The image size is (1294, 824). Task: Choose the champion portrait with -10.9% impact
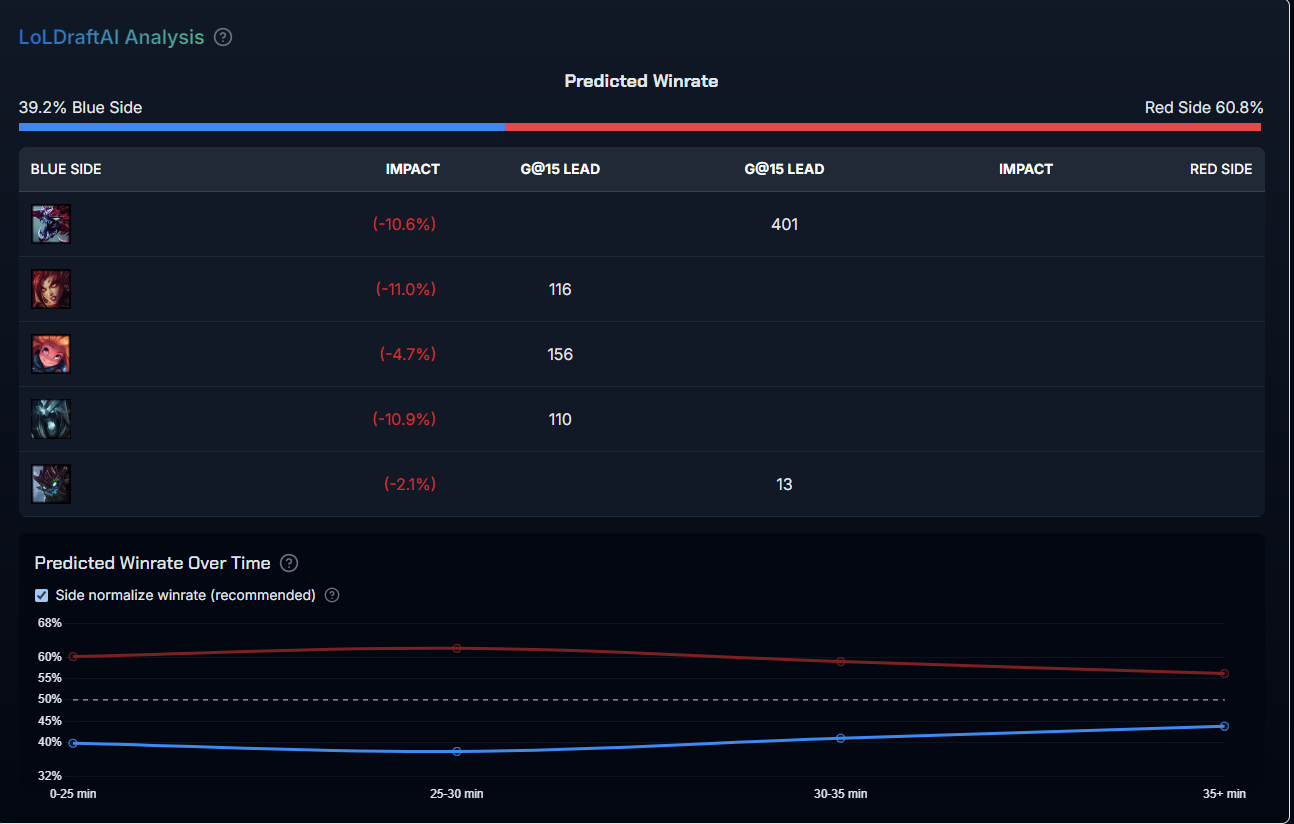51,419
